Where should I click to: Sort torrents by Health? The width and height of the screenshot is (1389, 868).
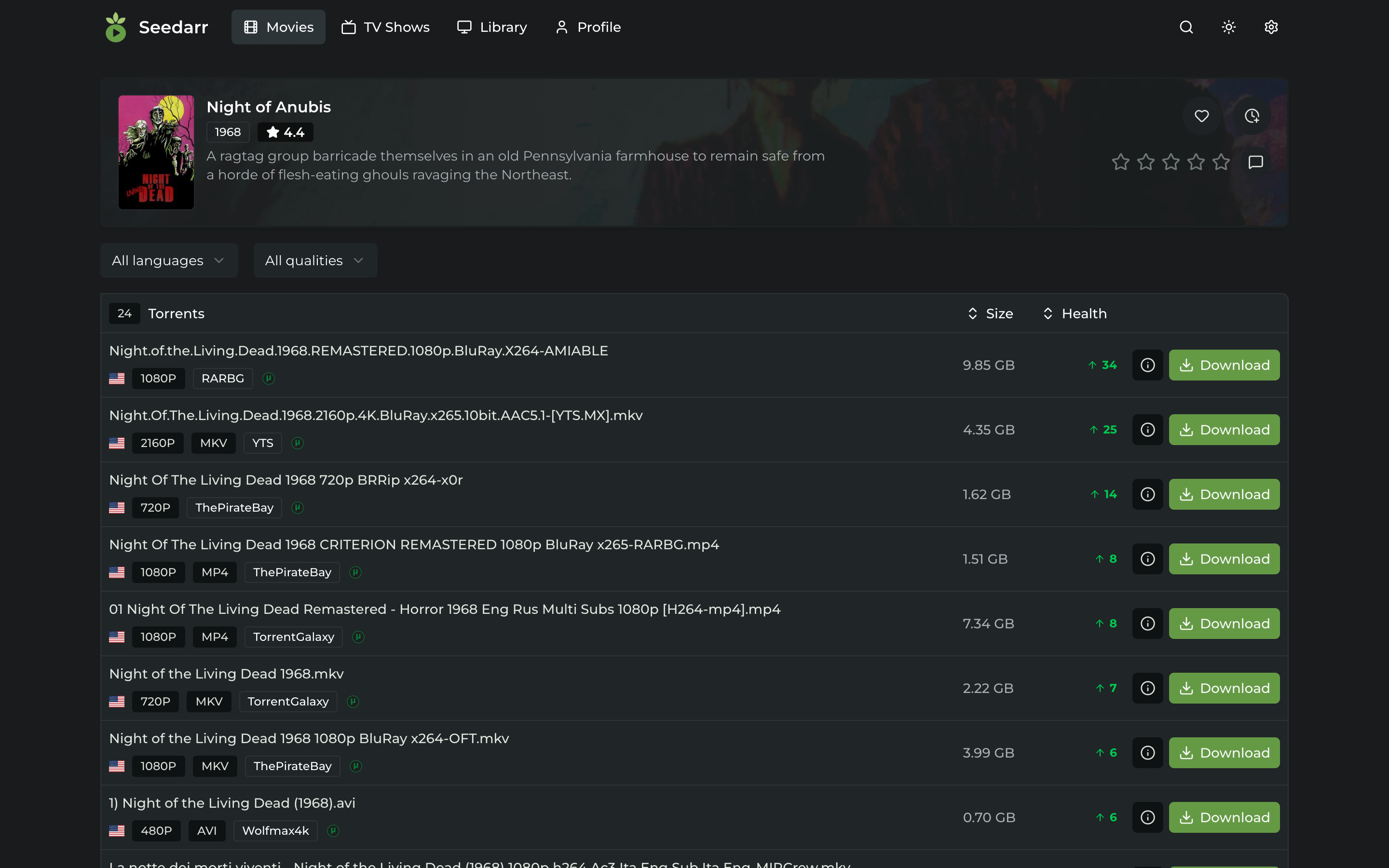coord(1075,313)
